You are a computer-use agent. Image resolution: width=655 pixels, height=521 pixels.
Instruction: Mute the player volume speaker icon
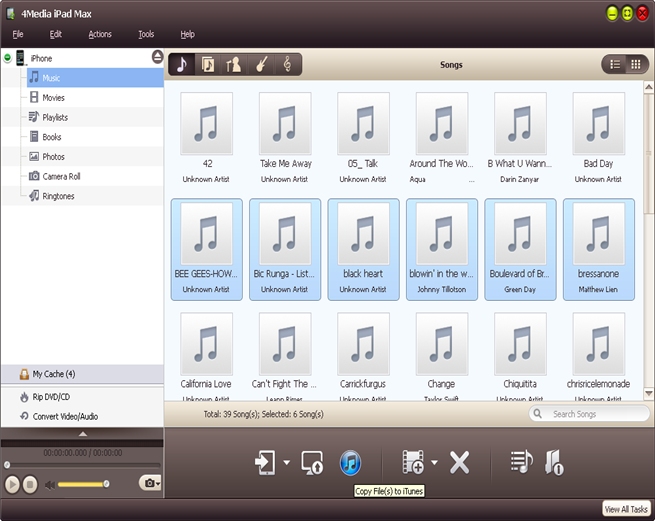(x=50, y=485)
